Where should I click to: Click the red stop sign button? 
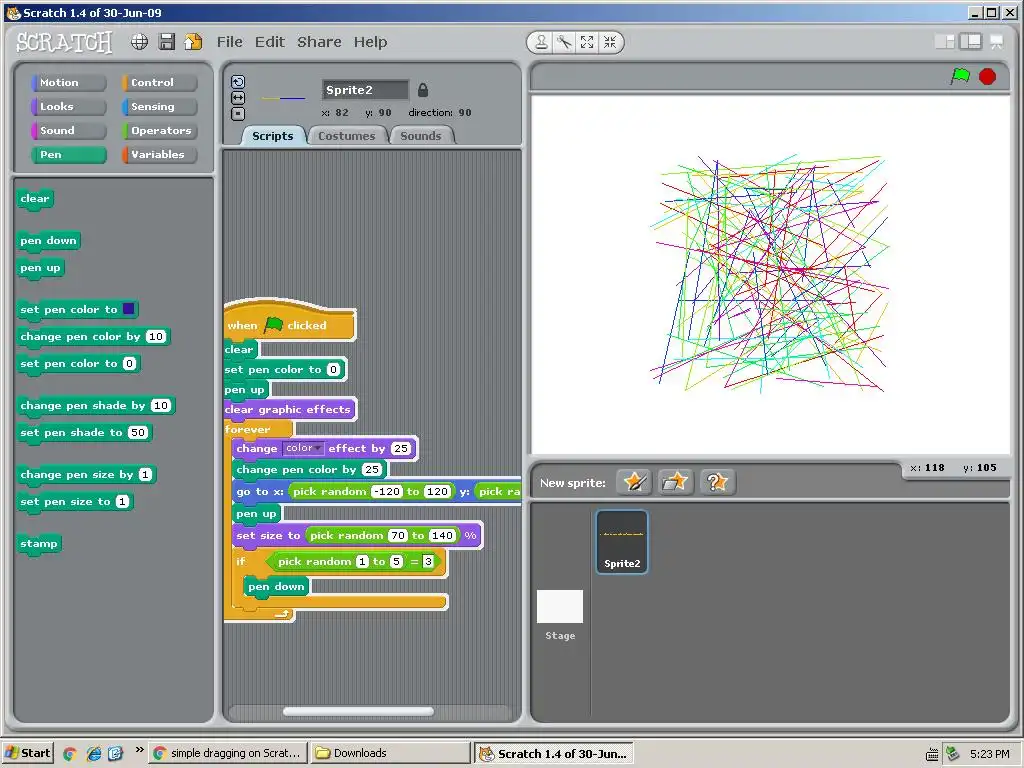987,77
